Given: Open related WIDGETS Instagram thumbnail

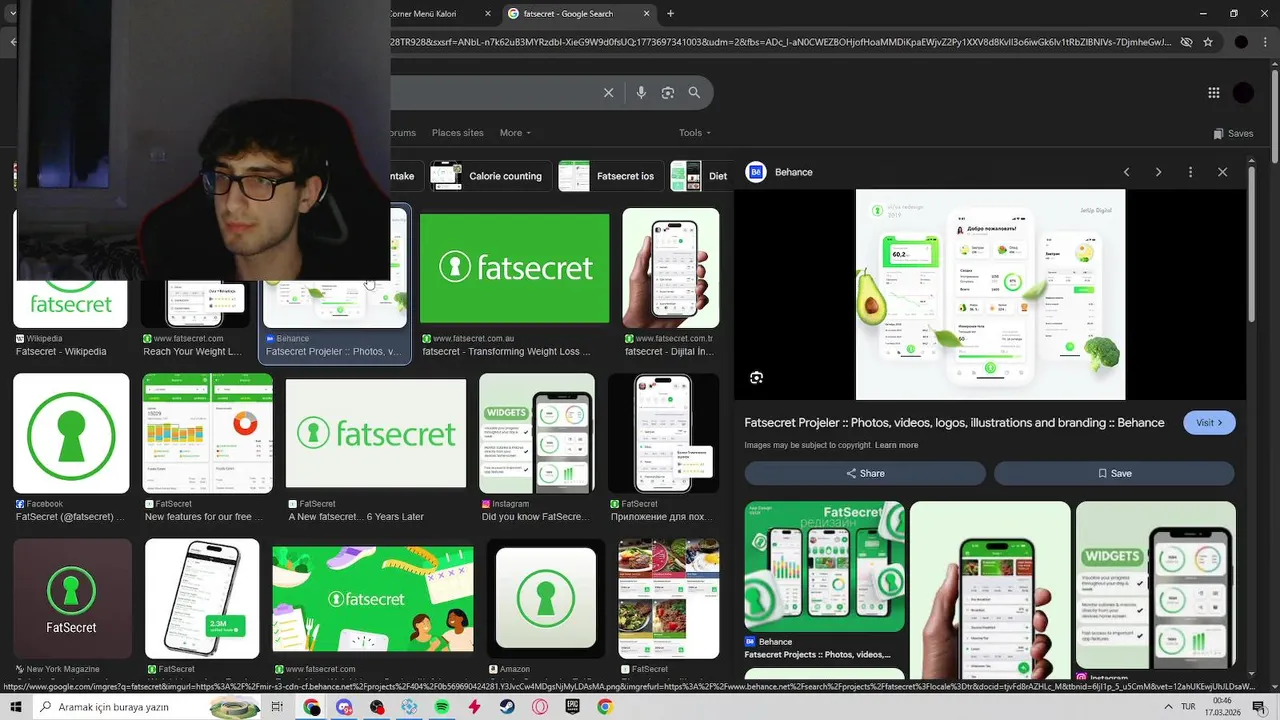Looking at the screenshot, I should point(1155,585).
